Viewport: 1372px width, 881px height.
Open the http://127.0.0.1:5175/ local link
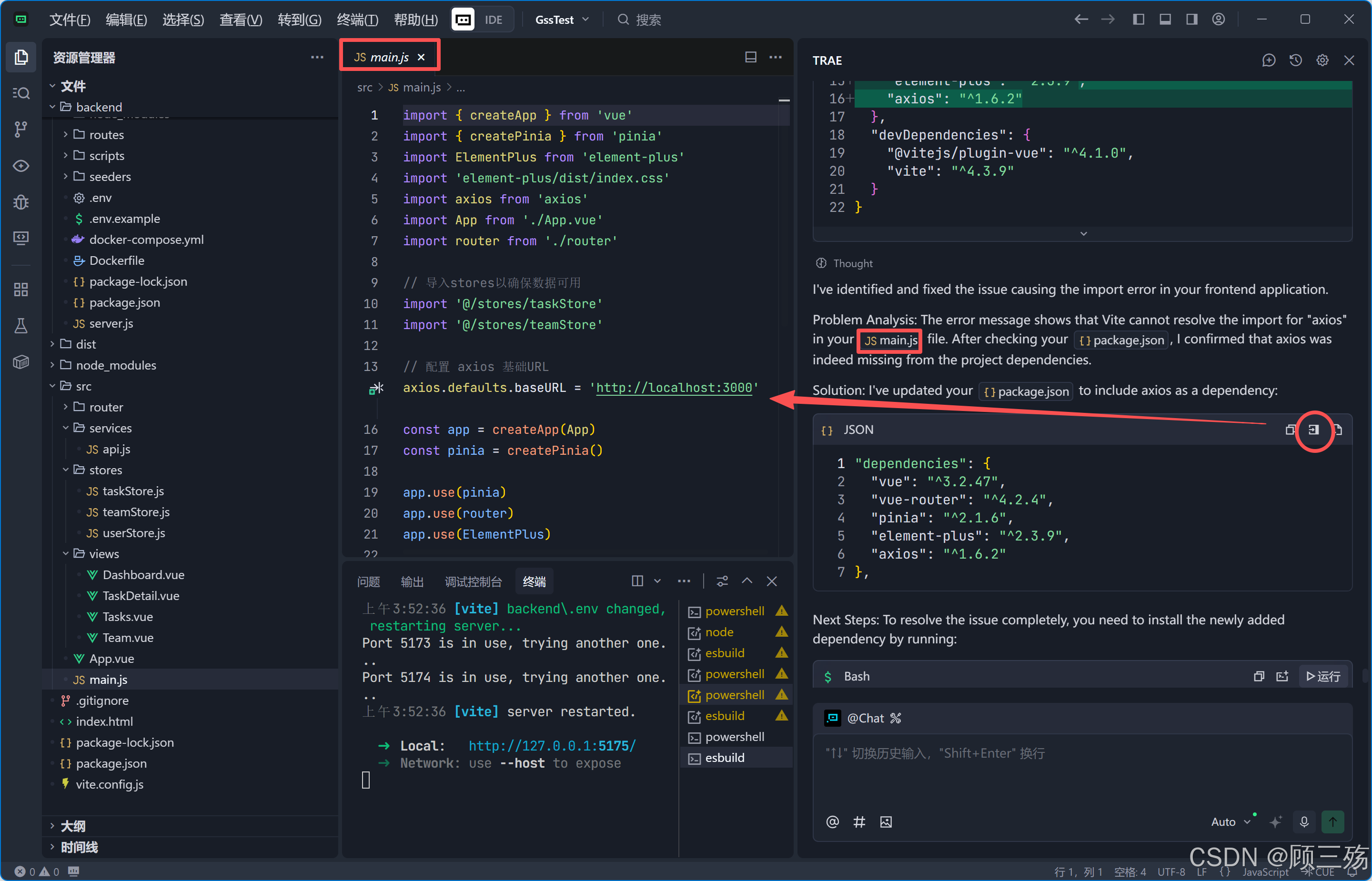[552, 745]
